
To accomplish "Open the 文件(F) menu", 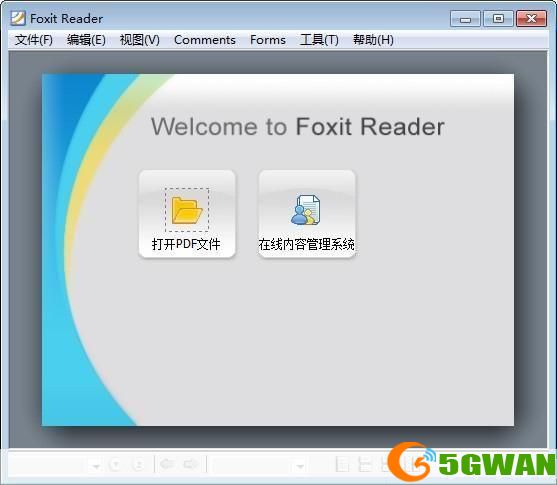I will tap(34, 40).
